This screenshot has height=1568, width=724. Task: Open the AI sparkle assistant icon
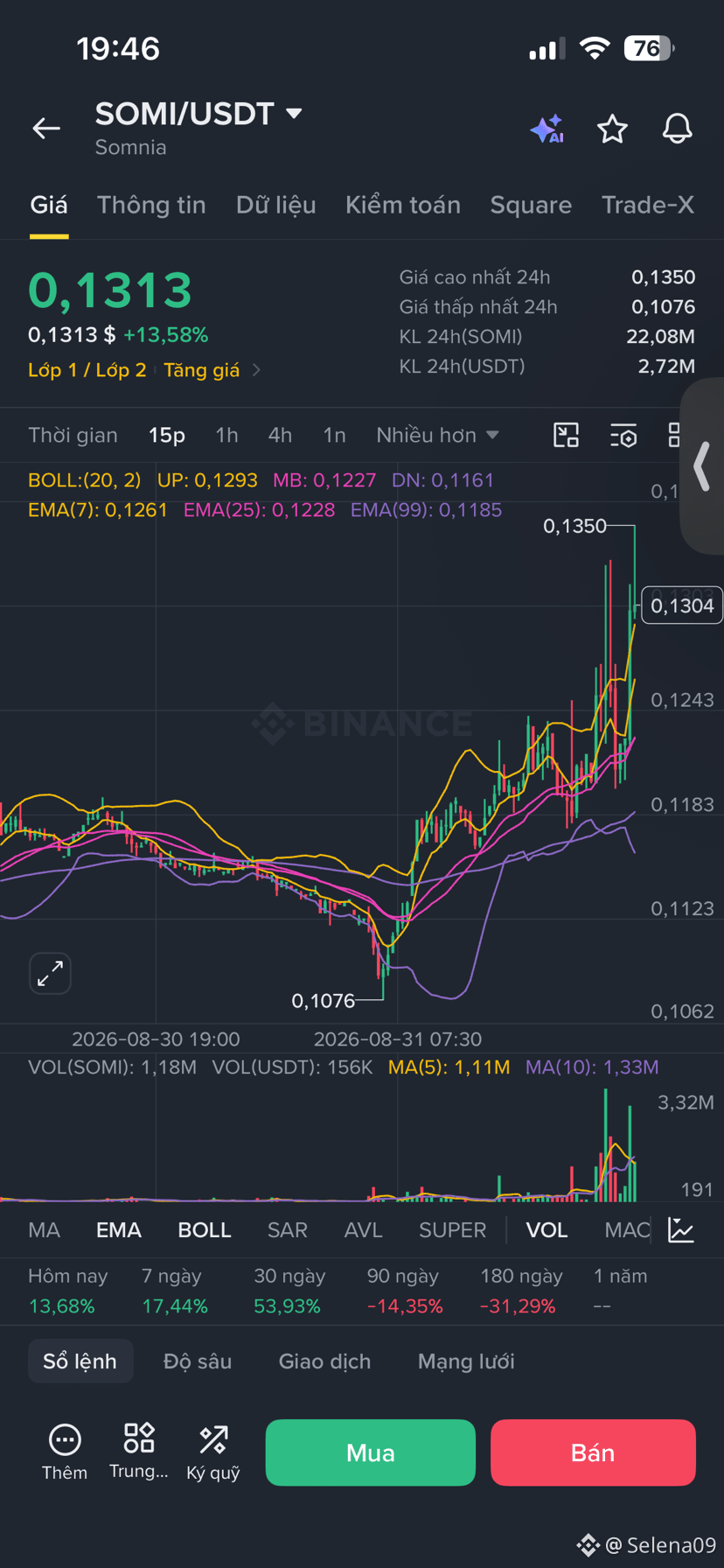click(x=547, y=129)
